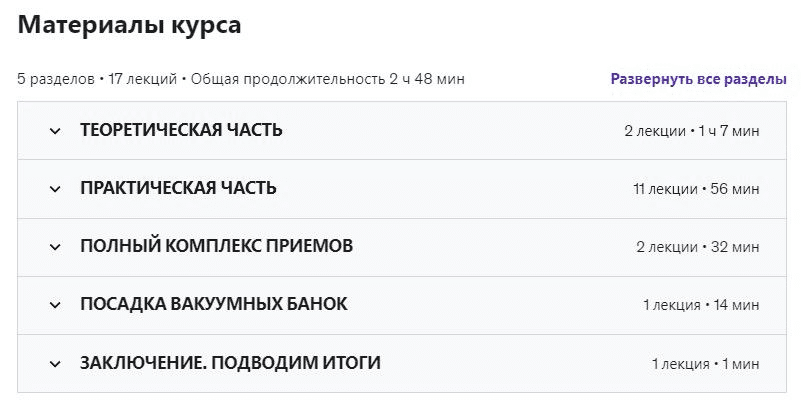Expand ПРАКТИЧЕСКАЯ ЧАСТЬ using its chevron arrow
This screenshot has height=419, width=801.
(55, 189)
